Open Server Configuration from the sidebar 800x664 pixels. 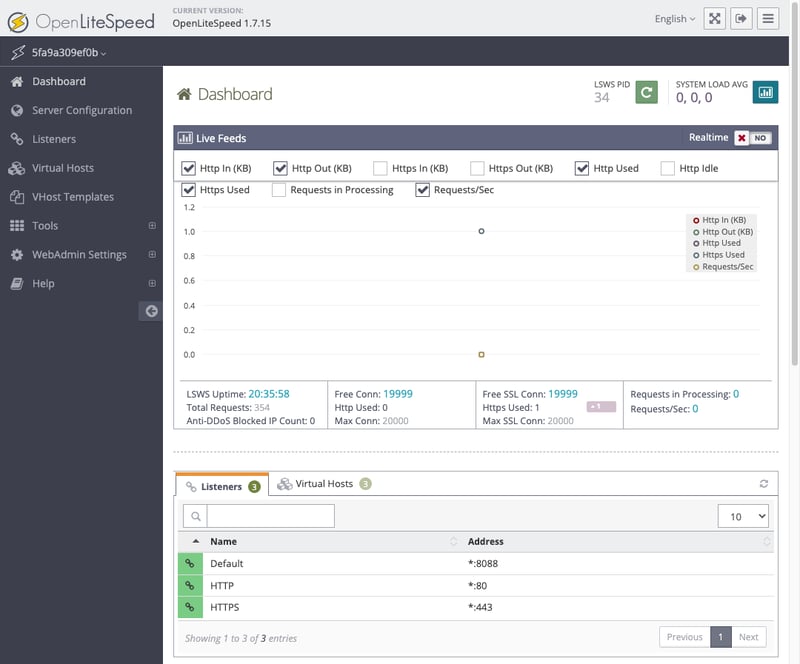[x=81, y=110]
